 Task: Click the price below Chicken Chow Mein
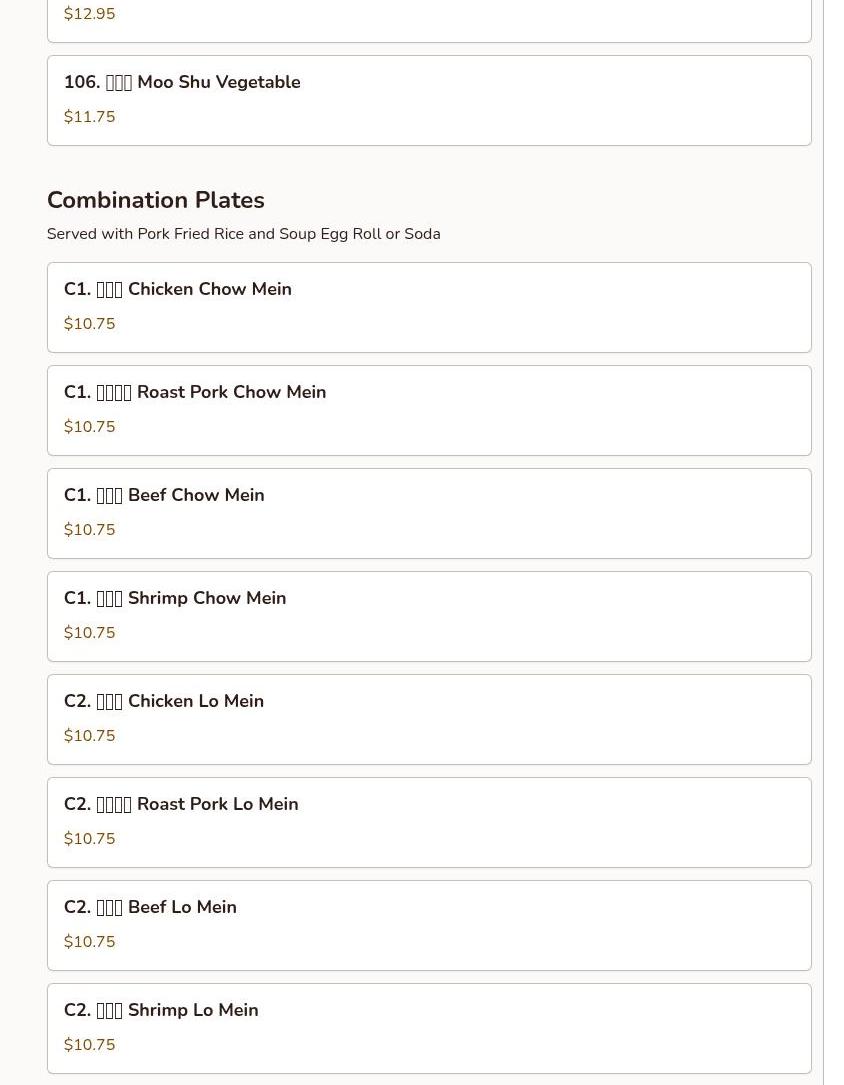(x=90, y=324)
